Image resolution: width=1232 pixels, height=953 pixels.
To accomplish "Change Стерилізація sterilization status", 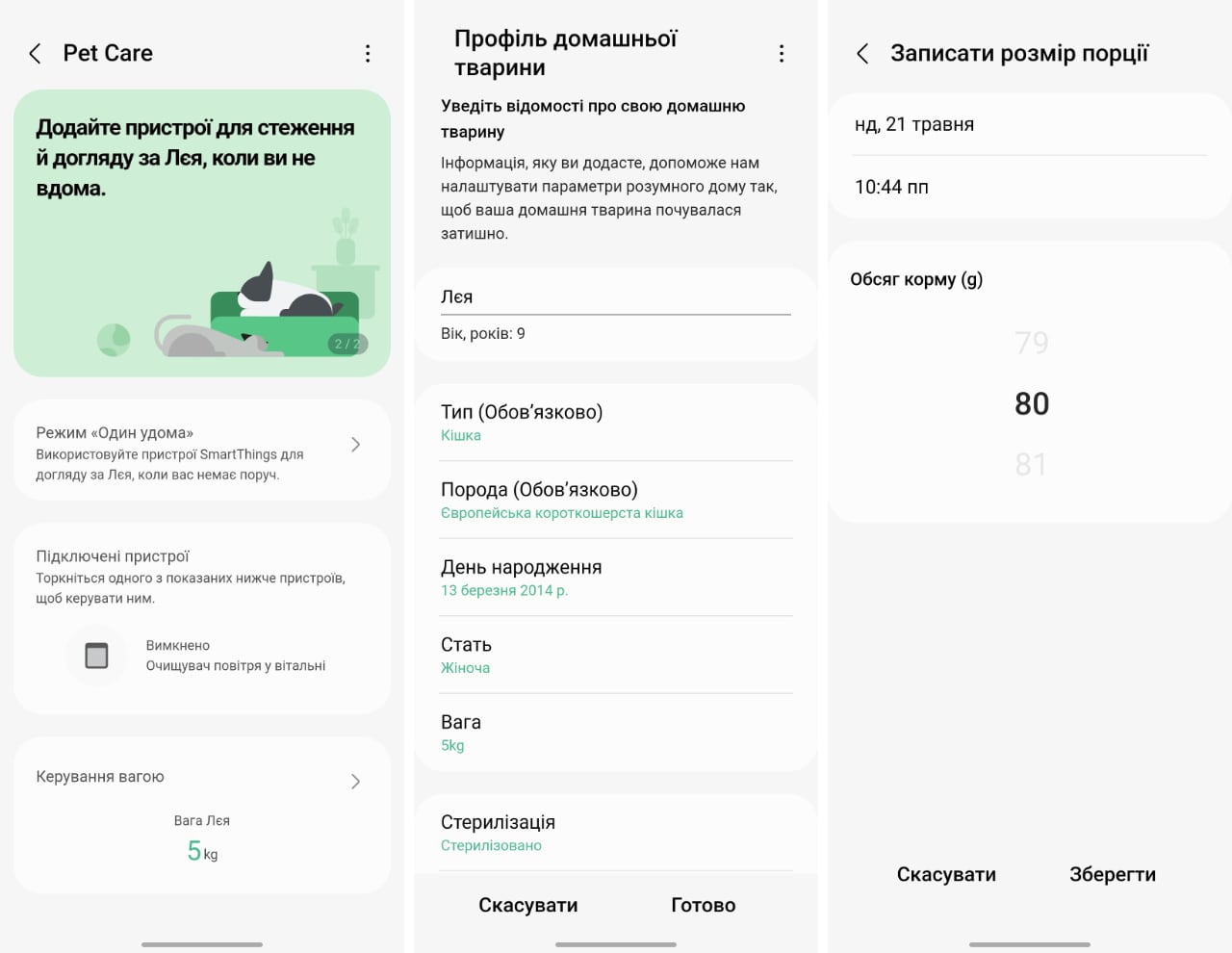I will tap(616, 833).
